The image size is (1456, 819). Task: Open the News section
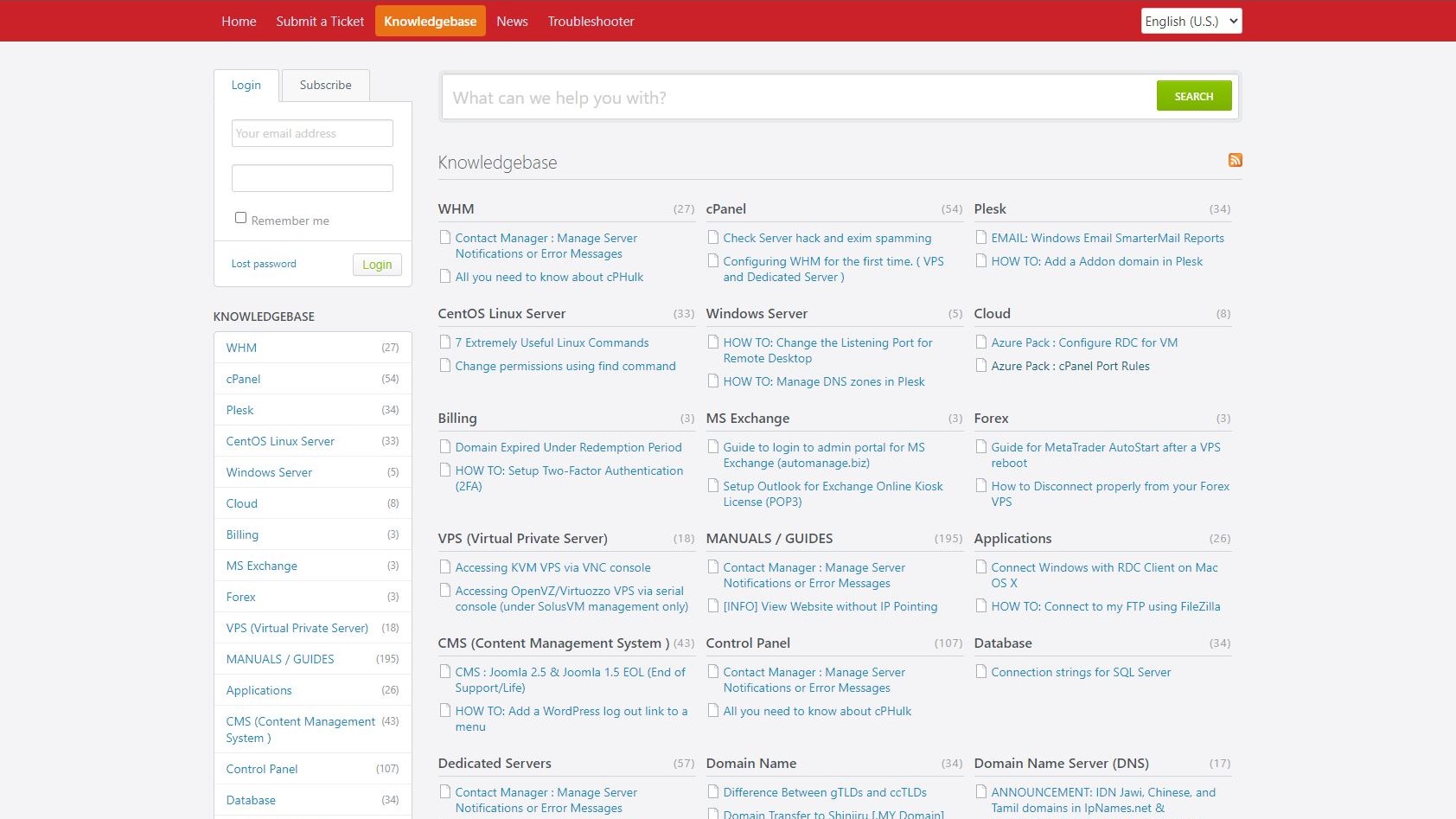point(512,21)
